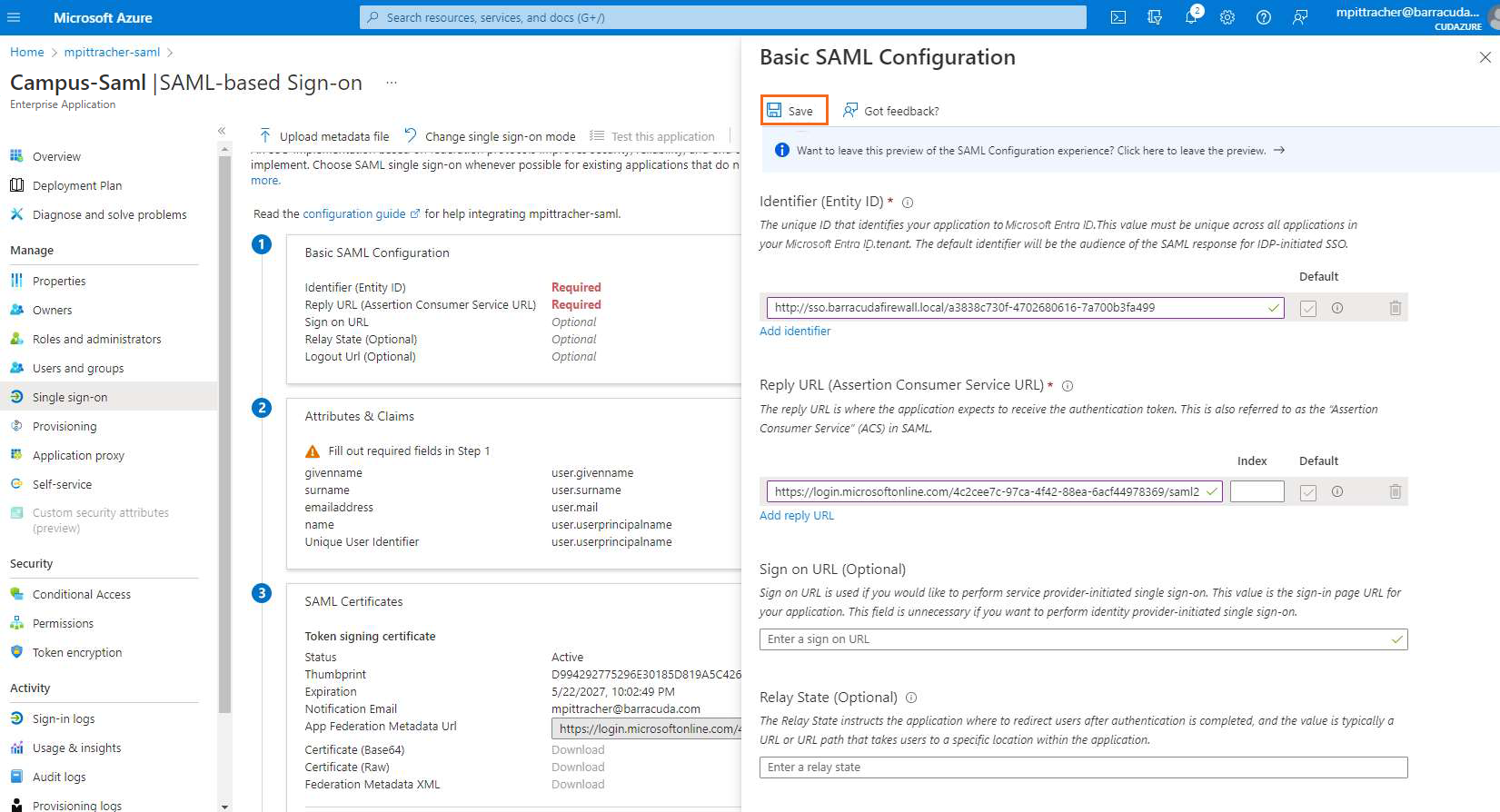Click the Search resources, services, and docs box
This screenshot has width=1500, height=812.
point(723,17)
